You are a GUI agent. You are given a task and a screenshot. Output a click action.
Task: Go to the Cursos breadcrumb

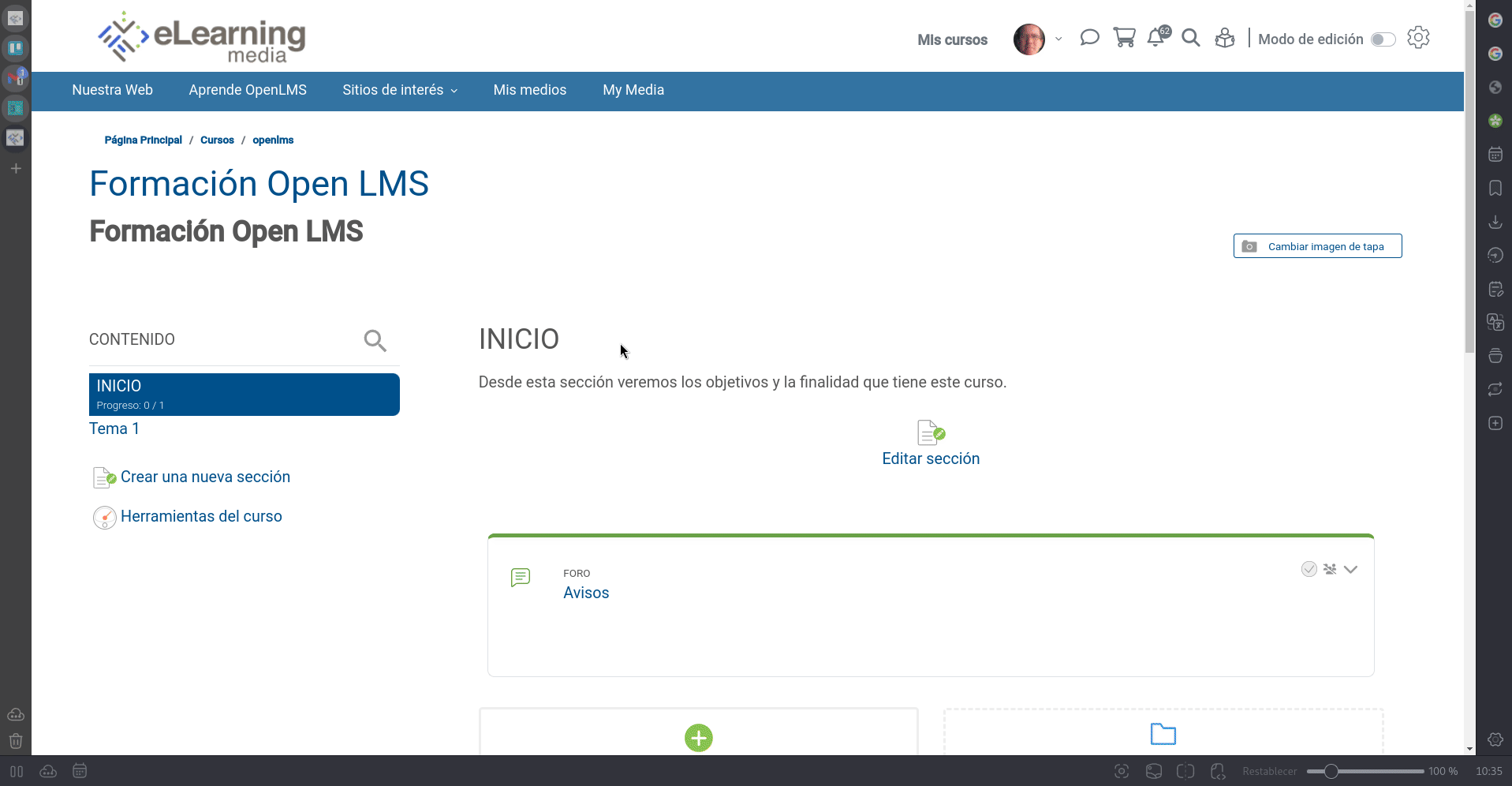point(217,140)
